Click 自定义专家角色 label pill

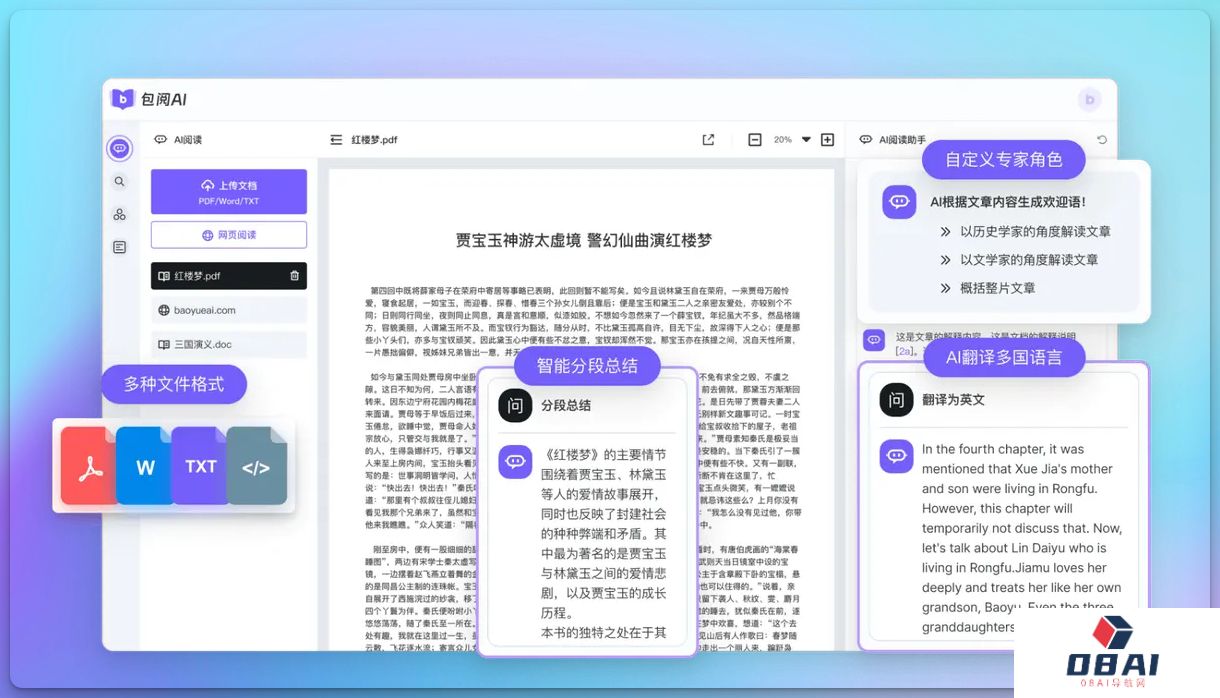[1003, 160]
